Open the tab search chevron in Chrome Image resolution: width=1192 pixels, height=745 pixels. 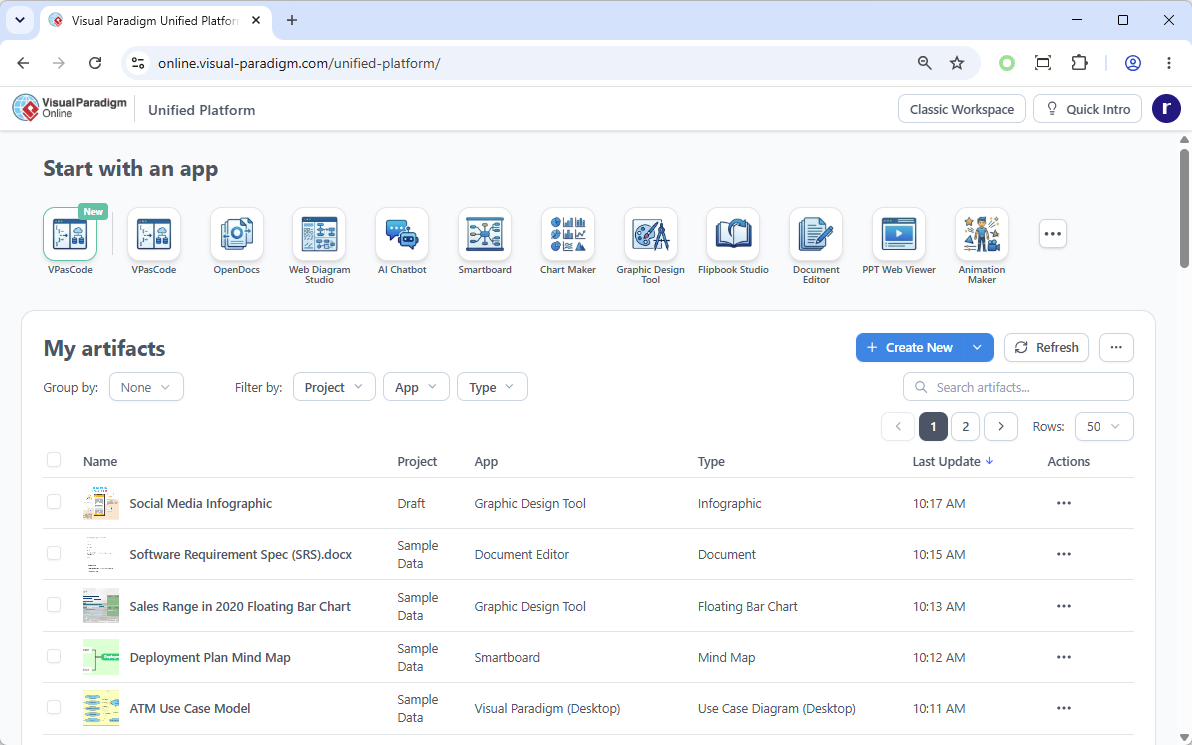click(20, 21)
